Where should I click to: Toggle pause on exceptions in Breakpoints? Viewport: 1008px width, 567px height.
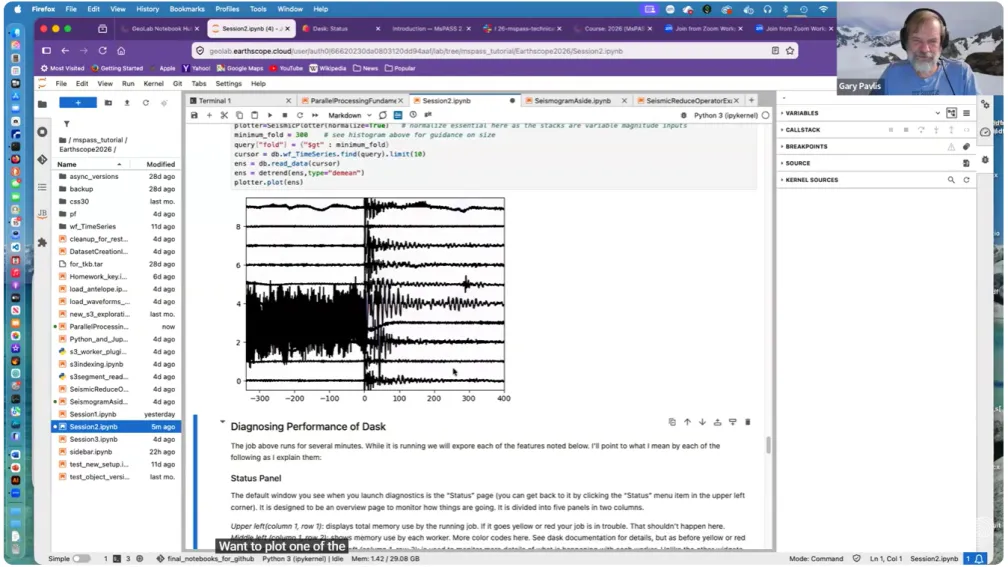(951, 147)
